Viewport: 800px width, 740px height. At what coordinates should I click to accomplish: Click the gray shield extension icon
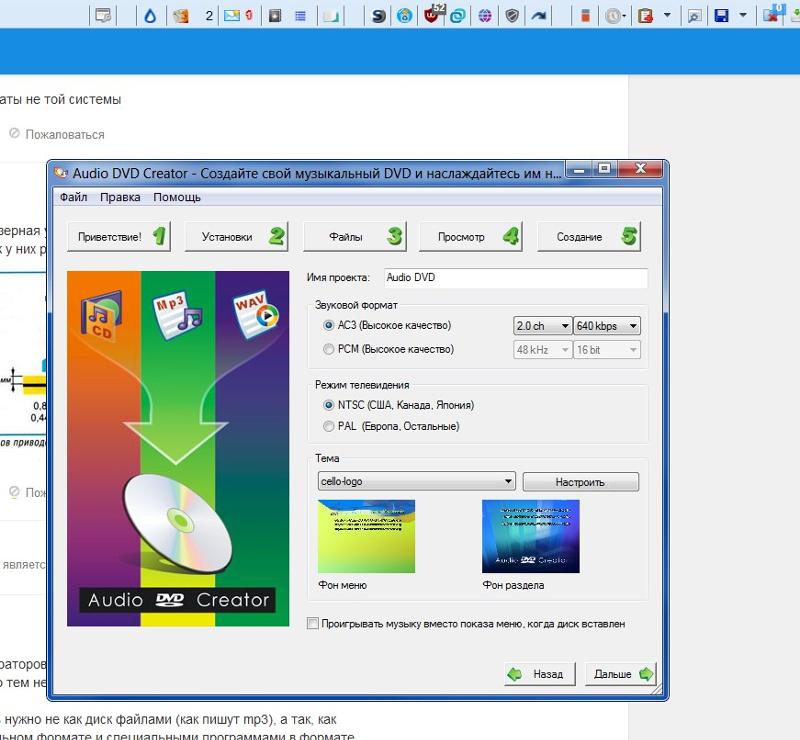[512, 16]
